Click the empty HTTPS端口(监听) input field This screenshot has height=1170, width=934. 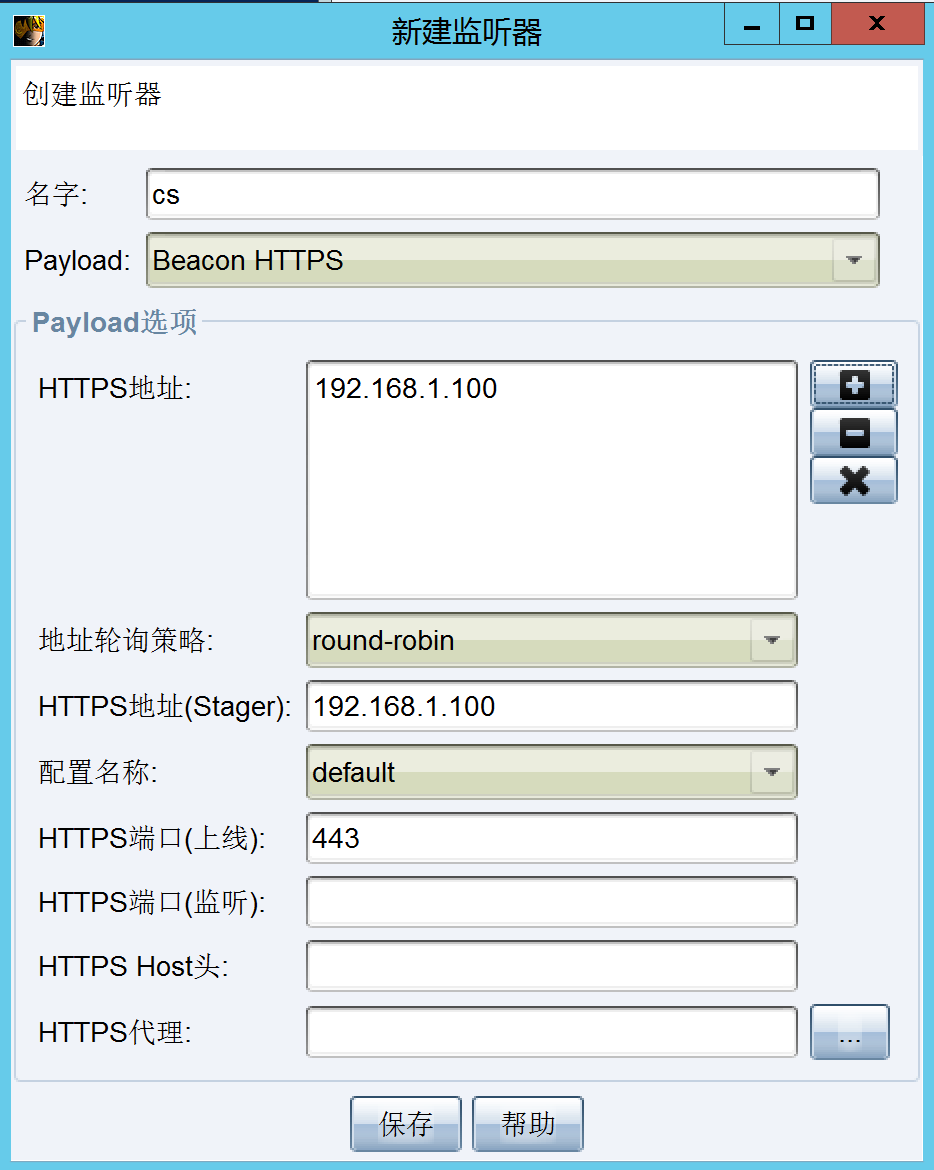pos(551,902)
